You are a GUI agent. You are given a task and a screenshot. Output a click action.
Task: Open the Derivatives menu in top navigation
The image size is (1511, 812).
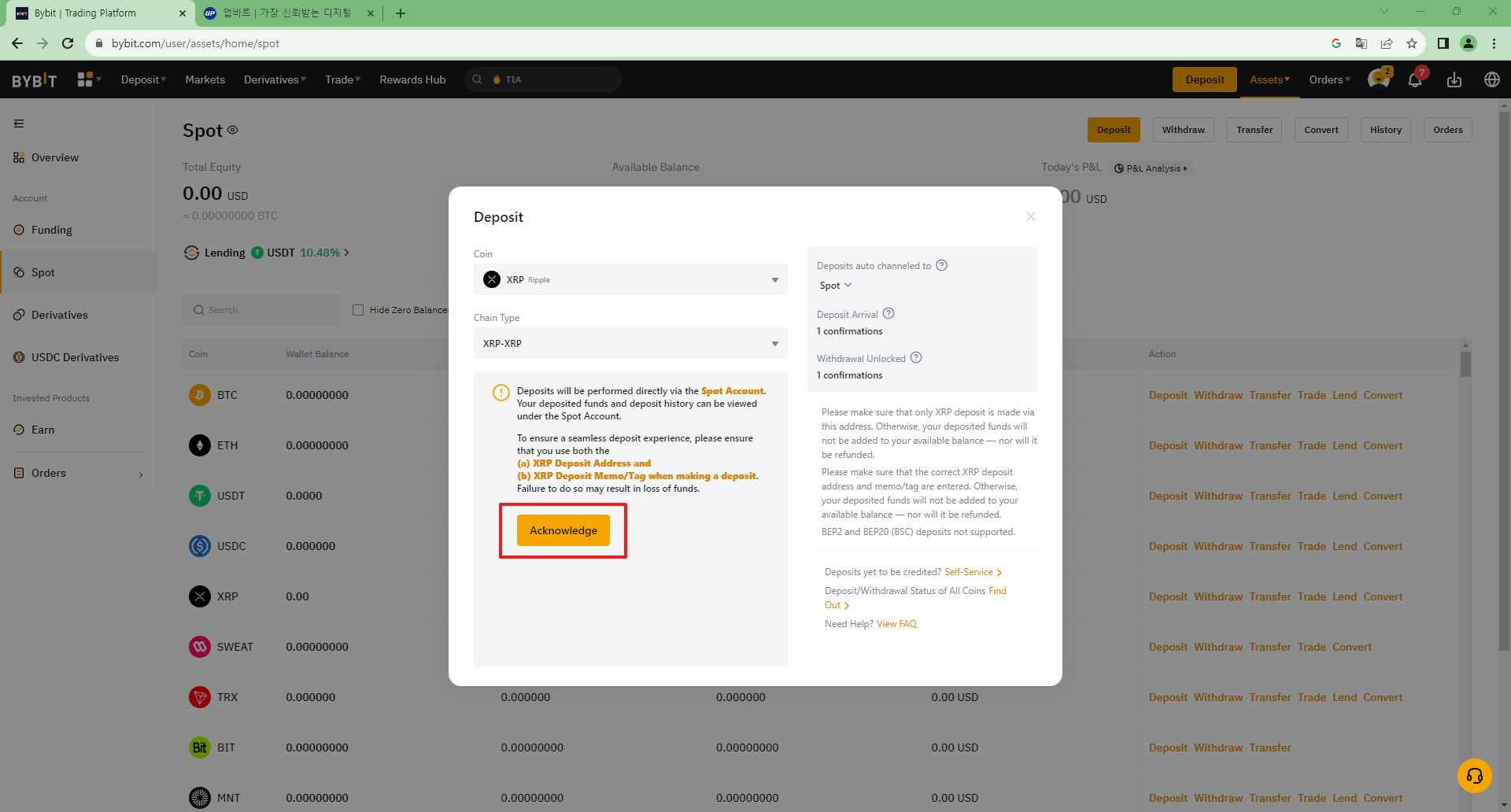[x=275, y=79]
